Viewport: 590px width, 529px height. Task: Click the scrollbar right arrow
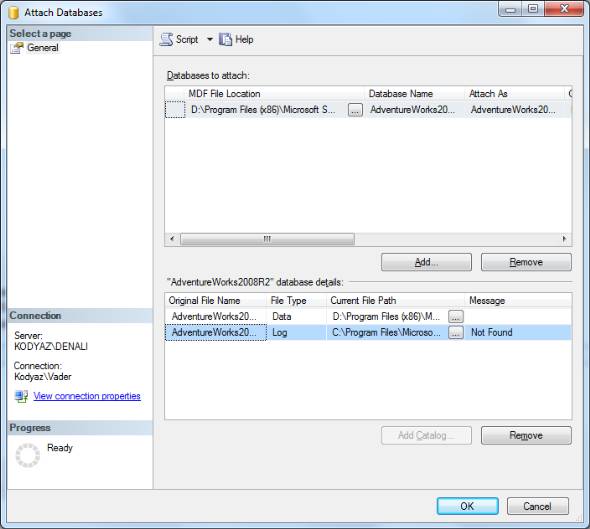(564, 239)
